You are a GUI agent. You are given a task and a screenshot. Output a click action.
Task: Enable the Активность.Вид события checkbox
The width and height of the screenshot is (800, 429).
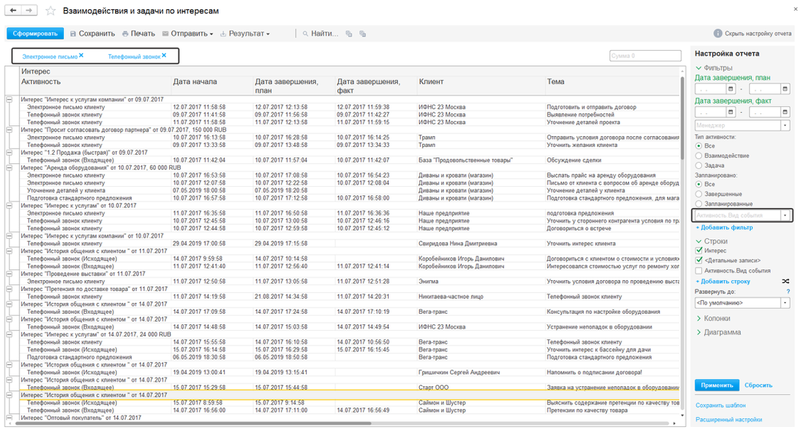(x=699, y=270)
